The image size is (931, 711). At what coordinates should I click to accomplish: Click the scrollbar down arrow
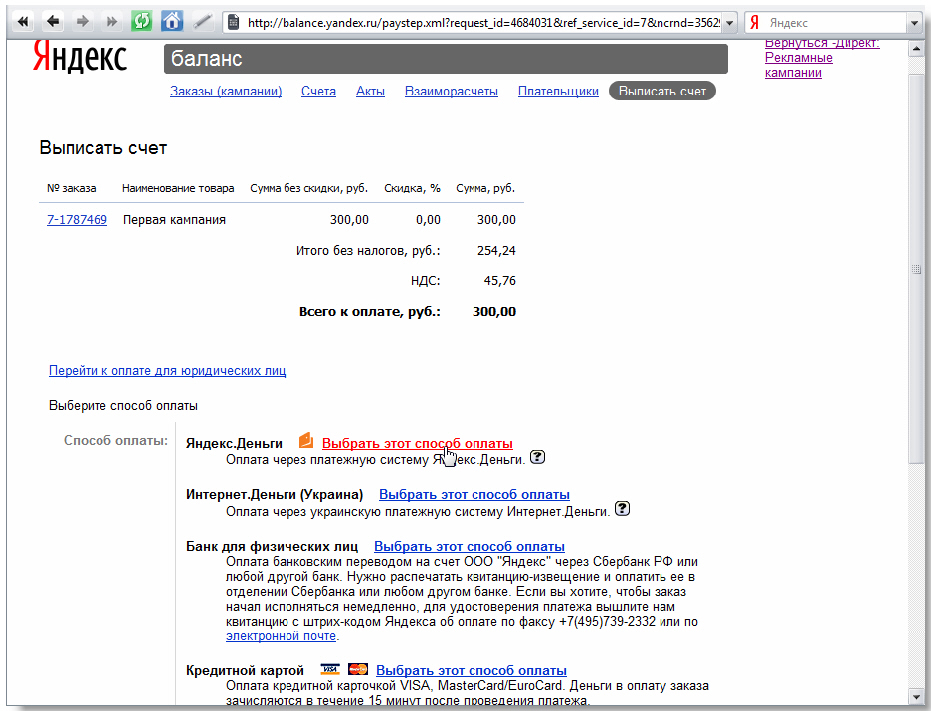(915, 696)
